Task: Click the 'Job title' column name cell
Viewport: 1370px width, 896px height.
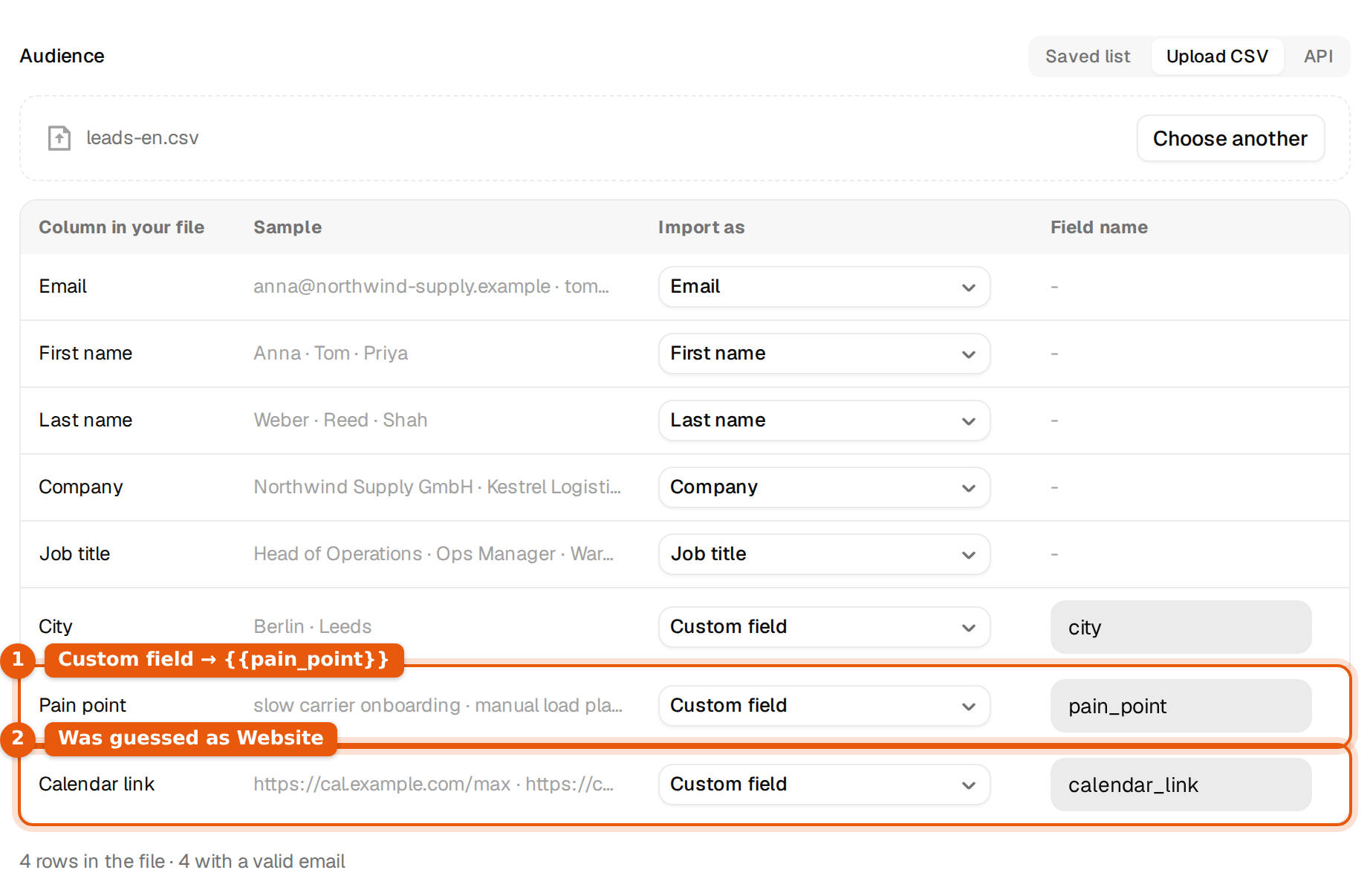Action: 74,554
